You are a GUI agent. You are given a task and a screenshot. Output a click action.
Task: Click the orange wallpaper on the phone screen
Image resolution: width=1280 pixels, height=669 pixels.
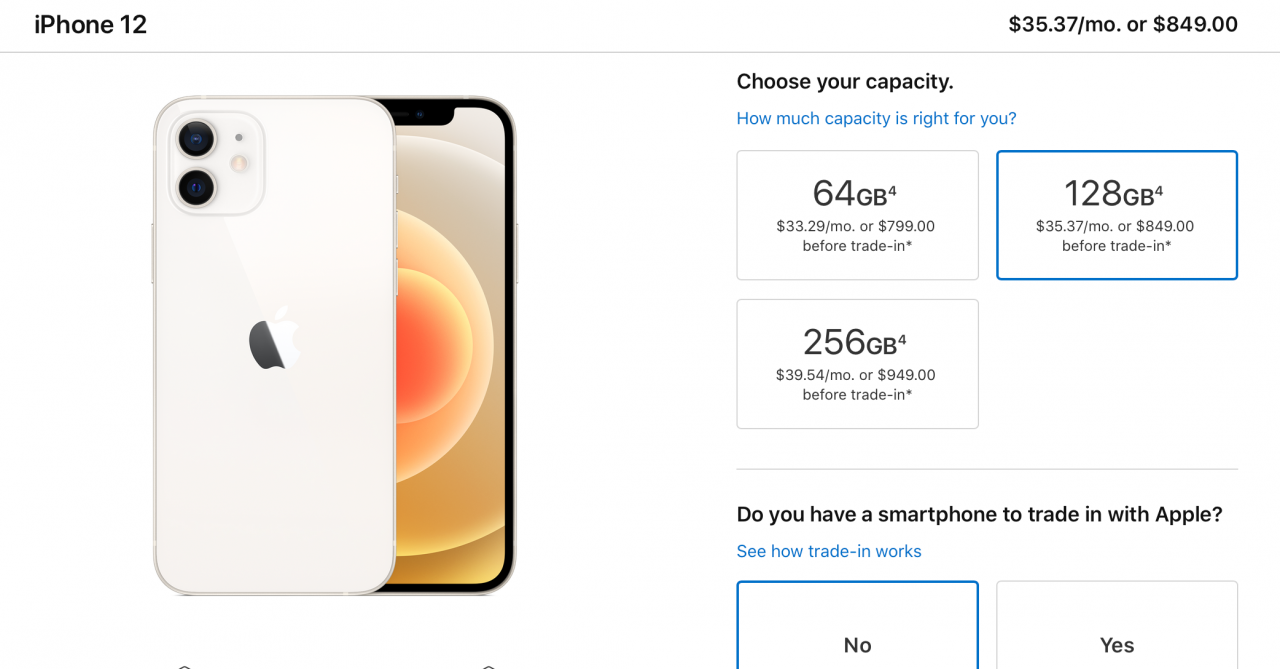click(x=440, y=350)
